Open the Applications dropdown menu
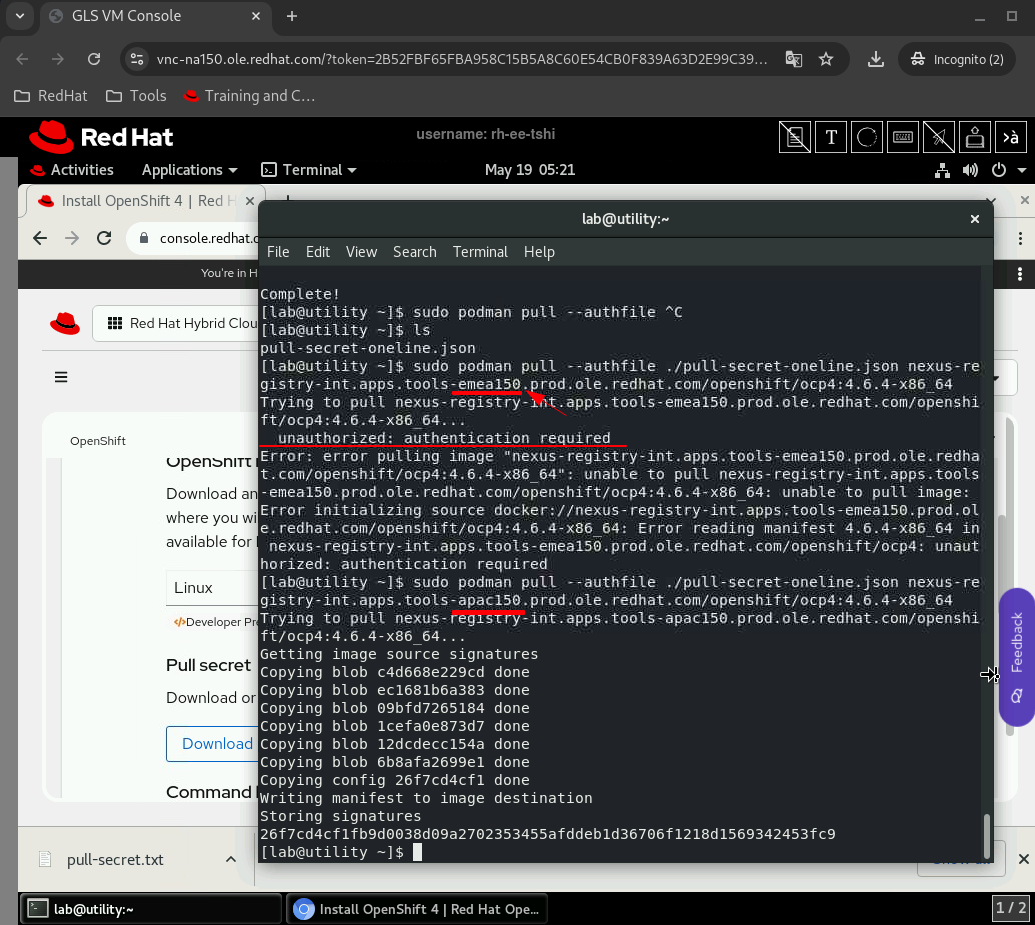 [x=189, y=170]
